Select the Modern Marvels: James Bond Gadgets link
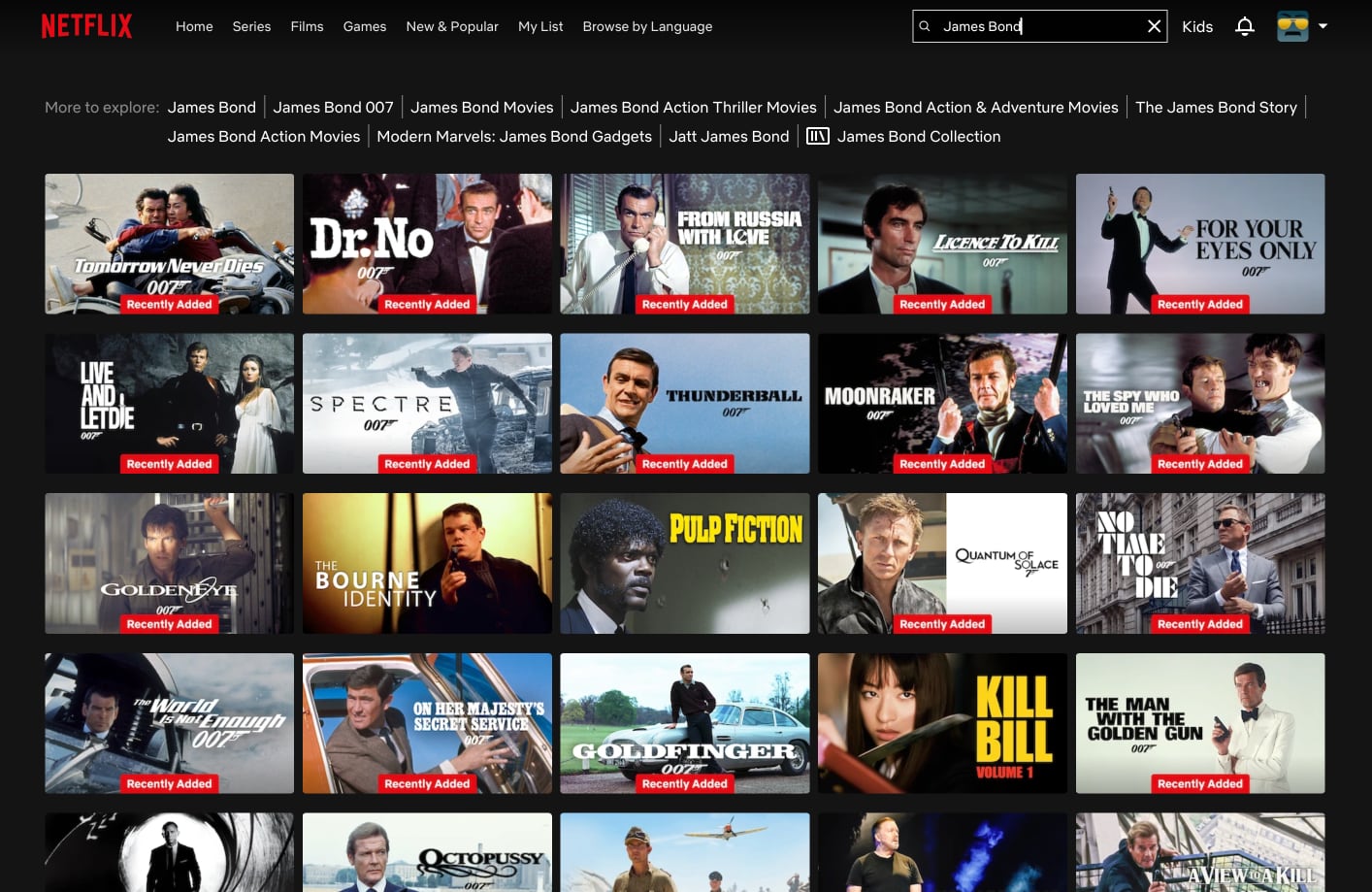The width and height of the screenshot is (1372, 892). pyautogui.click(x=514, y=136)
